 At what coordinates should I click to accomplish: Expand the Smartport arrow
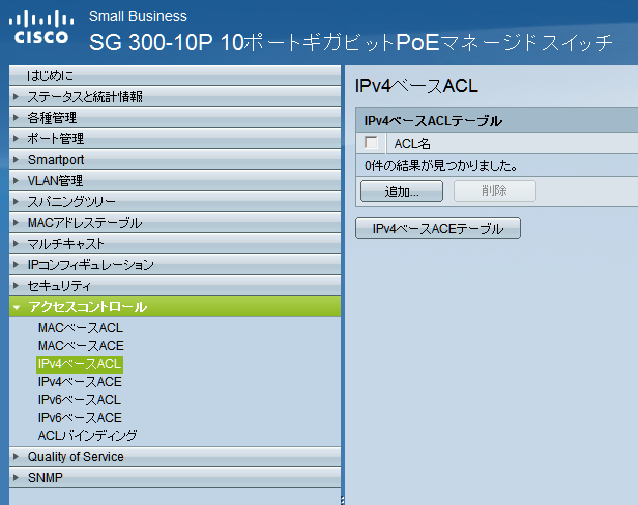tap(16, 160)
